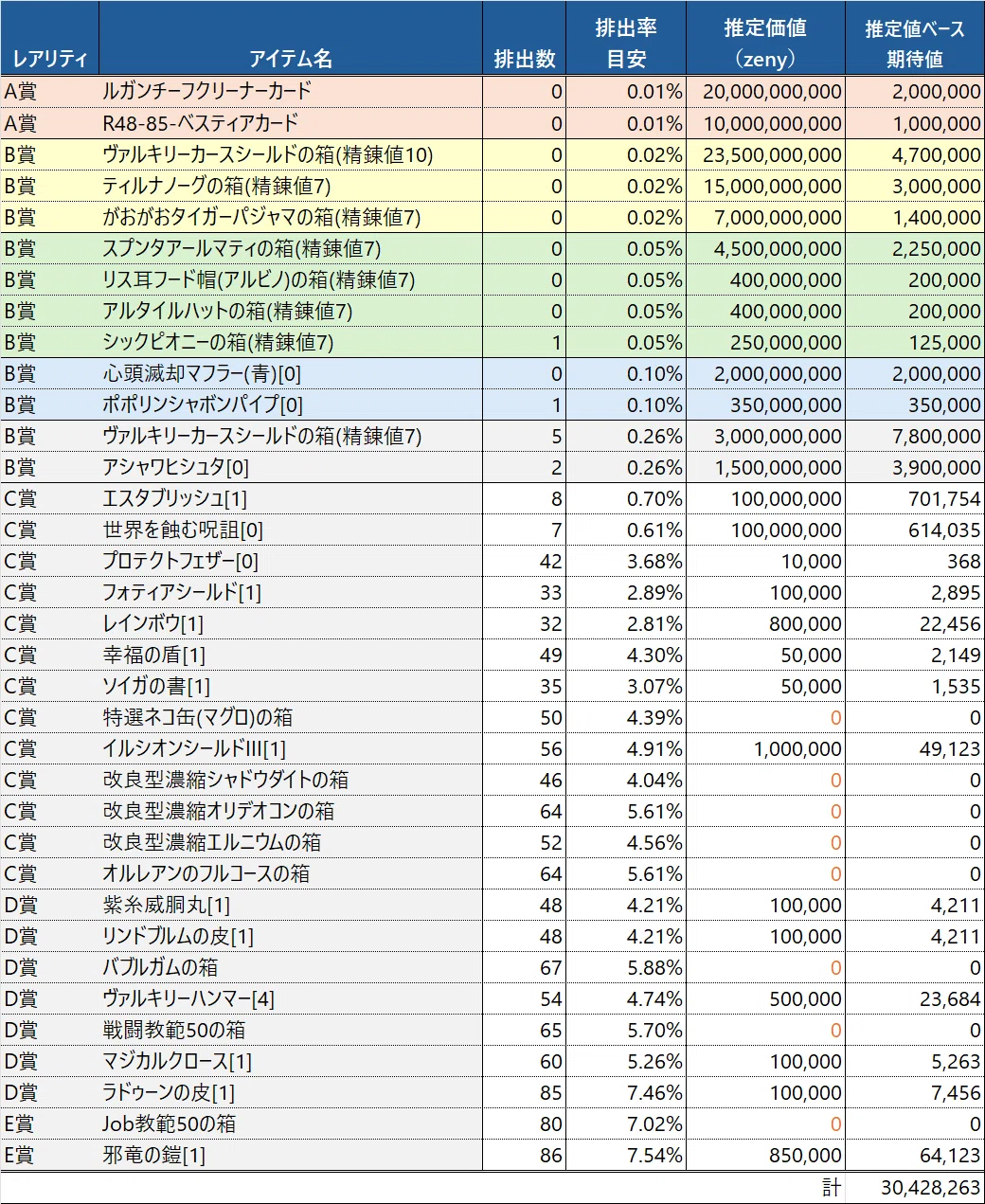Screen dimensions: 985x1204
Task: Select 紫糸威胴丸[1] cell
Action: click(x=291, y=905)
